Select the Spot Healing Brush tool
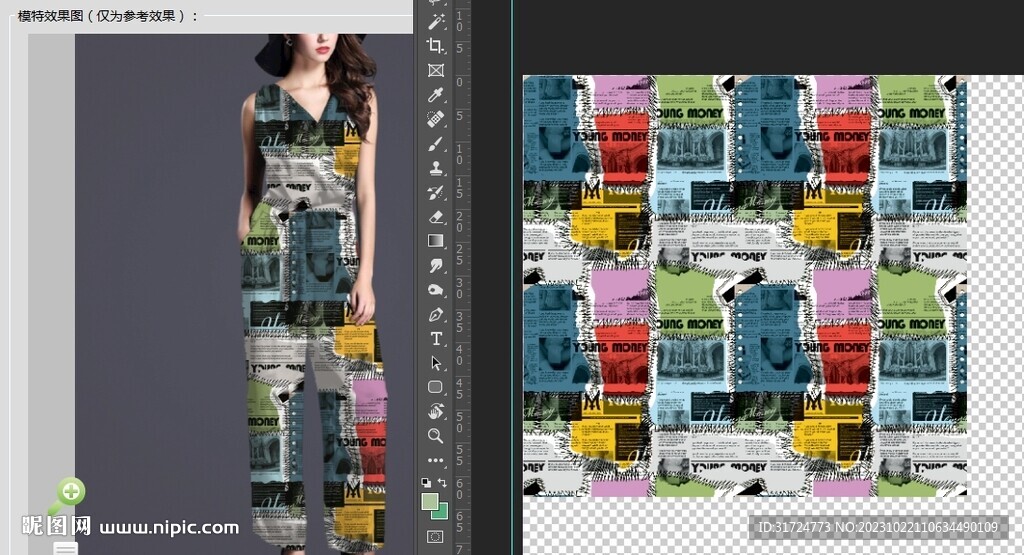The width and height of the screenshot is (1024, 555). (436, 119)
